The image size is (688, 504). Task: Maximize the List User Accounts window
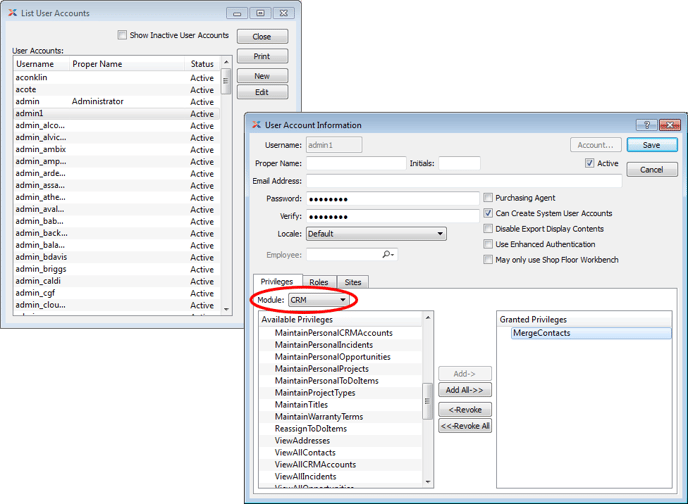[260, 13]
